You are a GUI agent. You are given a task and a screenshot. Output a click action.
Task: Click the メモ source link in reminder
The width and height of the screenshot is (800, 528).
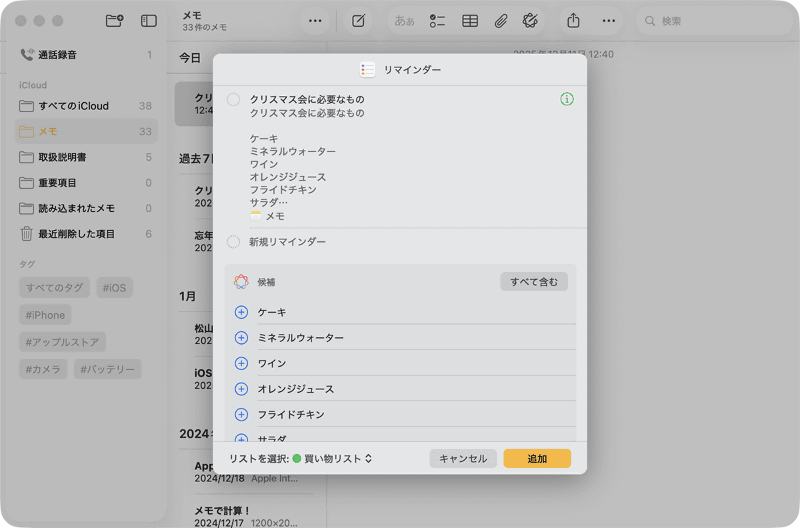pos(267,216)
